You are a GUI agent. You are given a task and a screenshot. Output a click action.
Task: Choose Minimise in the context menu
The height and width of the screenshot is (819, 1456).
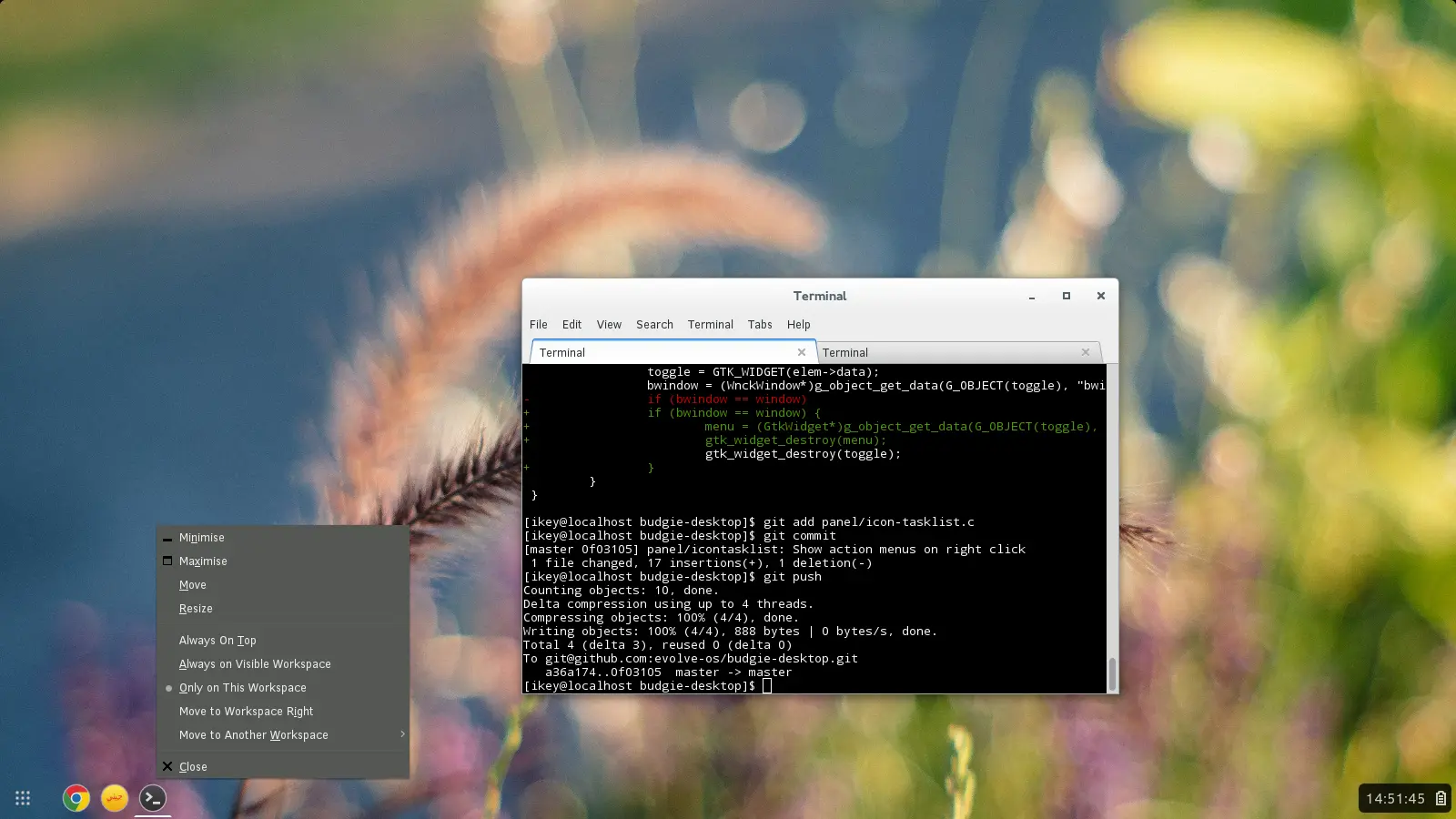282,538
